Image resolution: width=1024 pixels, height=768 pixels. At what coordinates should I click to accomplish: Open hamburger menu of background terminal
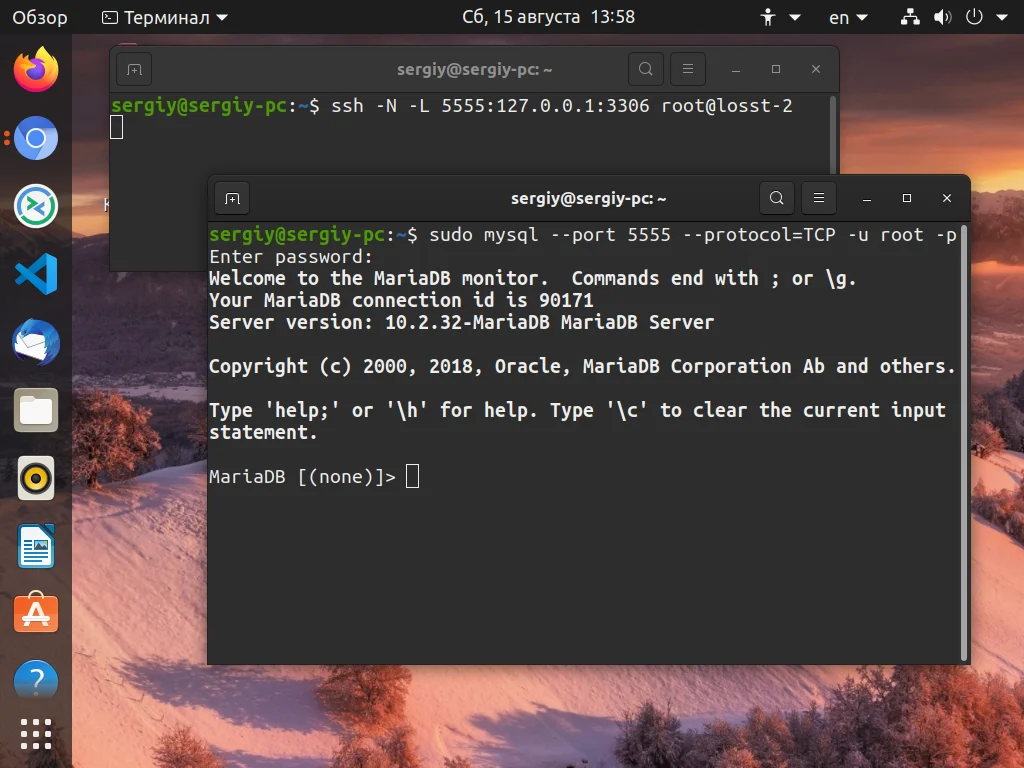(x=688, y=69)
